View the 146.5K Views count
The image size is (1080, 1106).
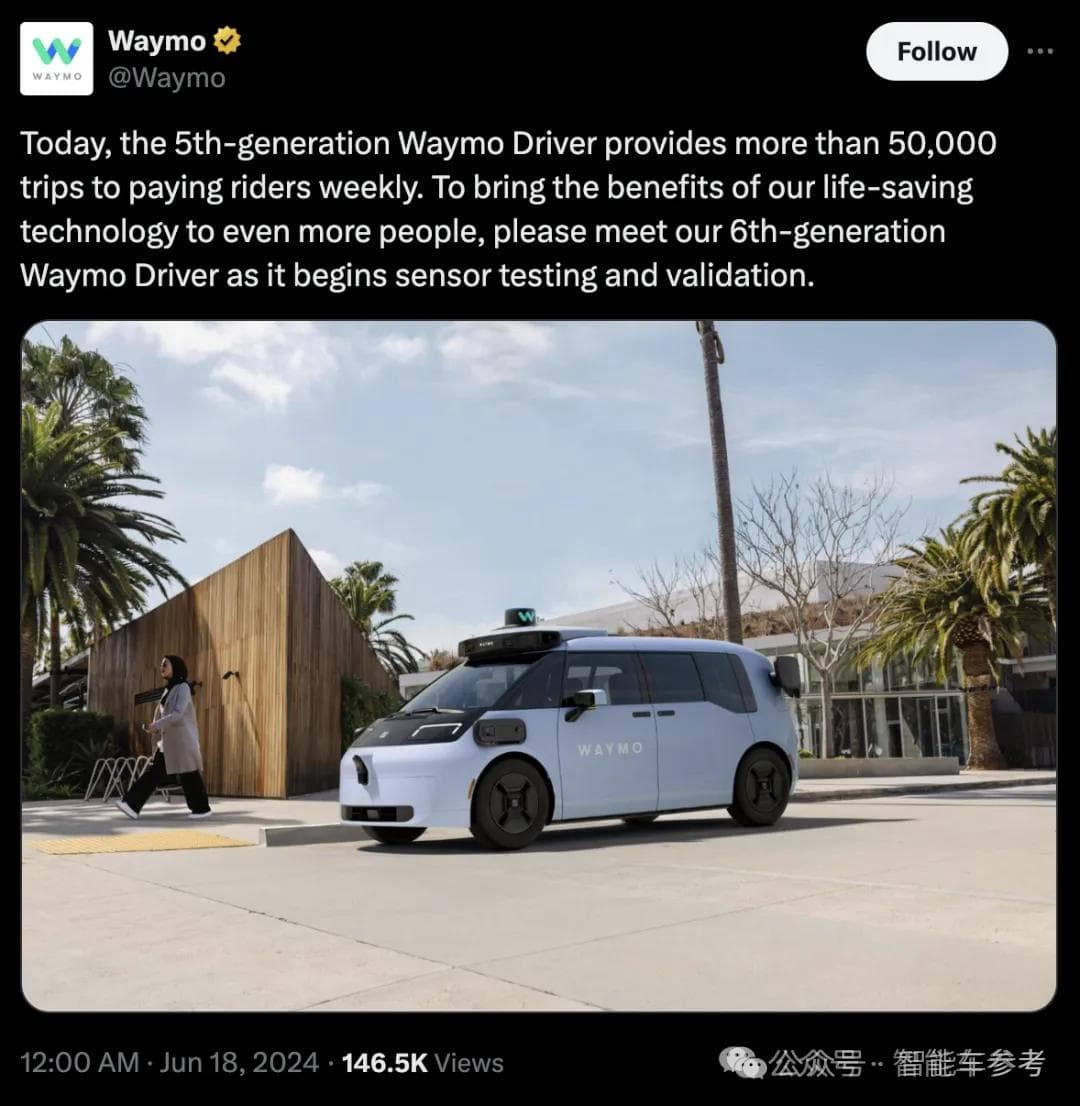[x=423, y=1062]
